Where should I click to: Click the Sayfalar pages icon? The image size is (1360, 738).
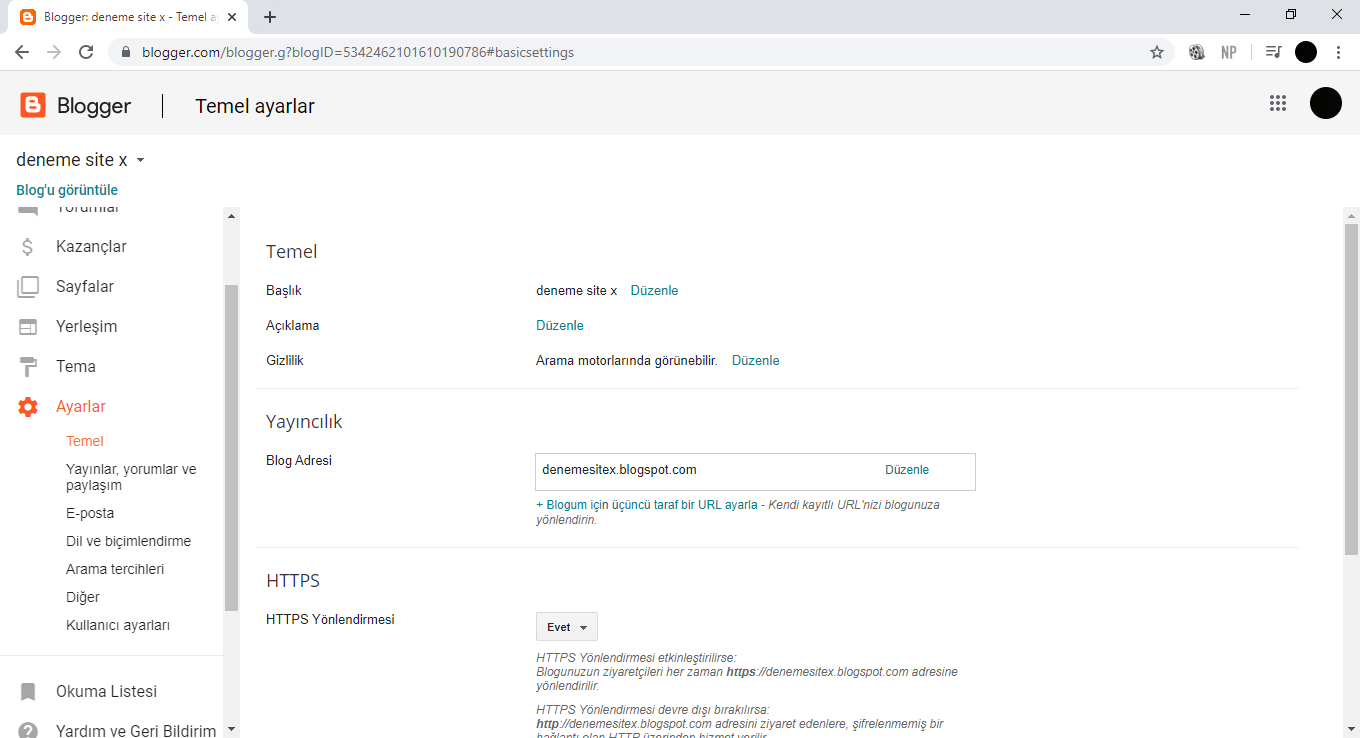tap(28, 287)
